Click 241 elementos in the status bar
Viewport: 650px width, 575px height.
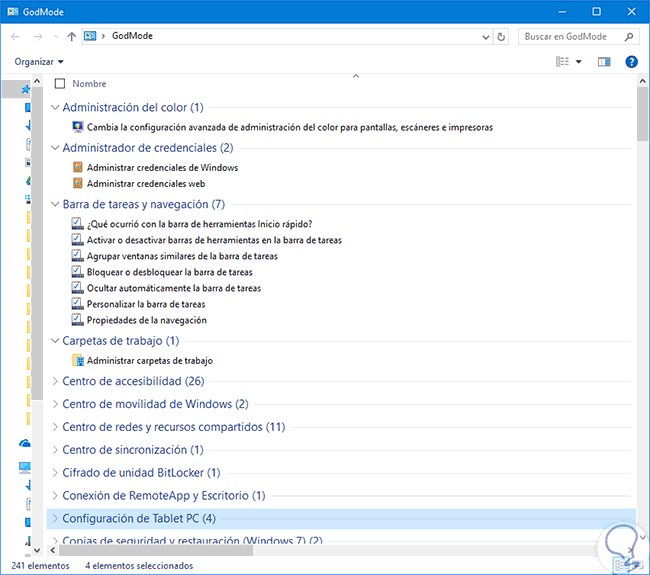[40, 565]
